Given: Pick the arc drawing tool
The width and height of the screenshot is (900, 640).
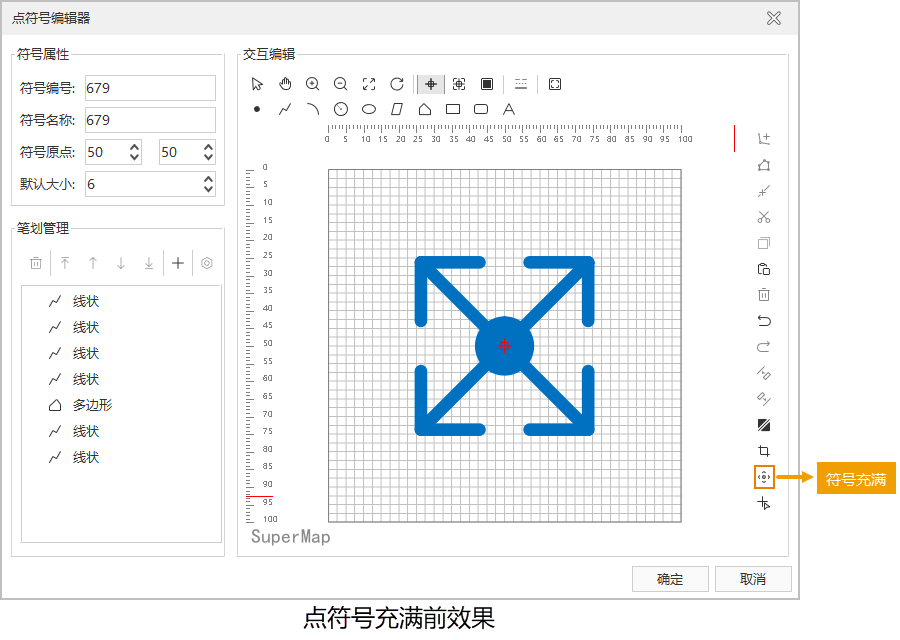Looking at the screenshot, I should pos(313,109).
